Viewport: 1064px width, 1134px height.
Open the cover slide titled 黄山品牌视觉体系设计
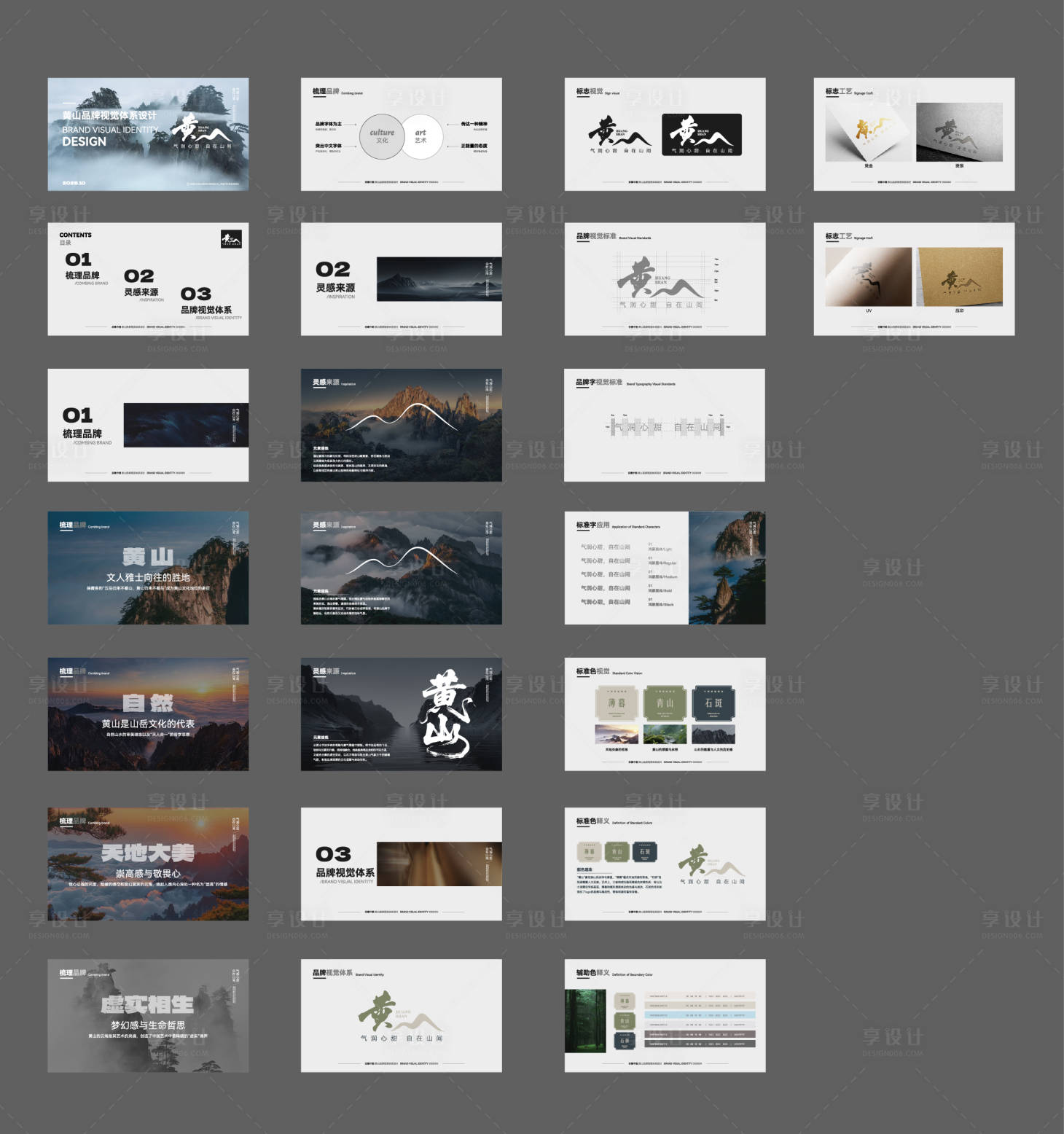[148, 135]
